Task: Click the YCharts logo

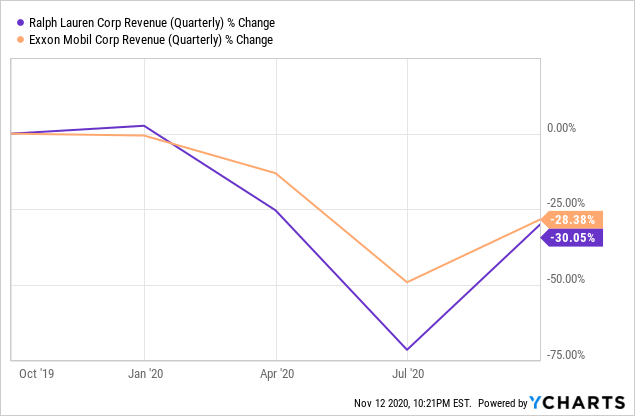Action: coord(577,403)
